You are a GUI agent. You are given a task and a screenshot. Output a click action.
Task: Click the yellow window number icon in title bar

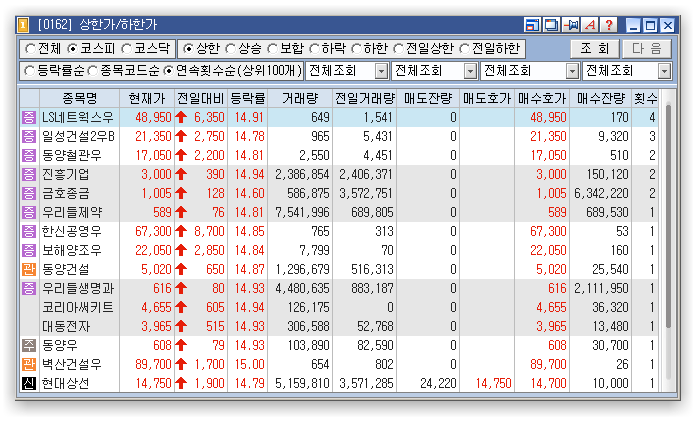pyautogui.click(x=23, y=25)
